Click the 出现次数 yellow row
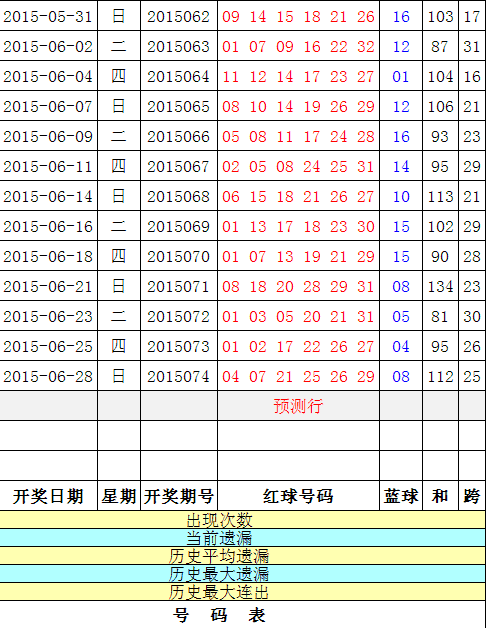The height and width of the screenshot is (628, 486). pyautogui.click(x=243, y=519)
